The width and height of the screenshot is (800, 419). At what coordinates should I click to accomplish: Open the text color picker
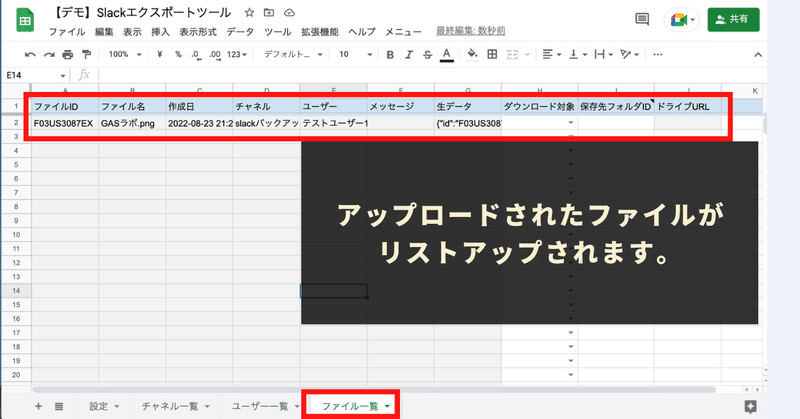[x=447, y=54]
